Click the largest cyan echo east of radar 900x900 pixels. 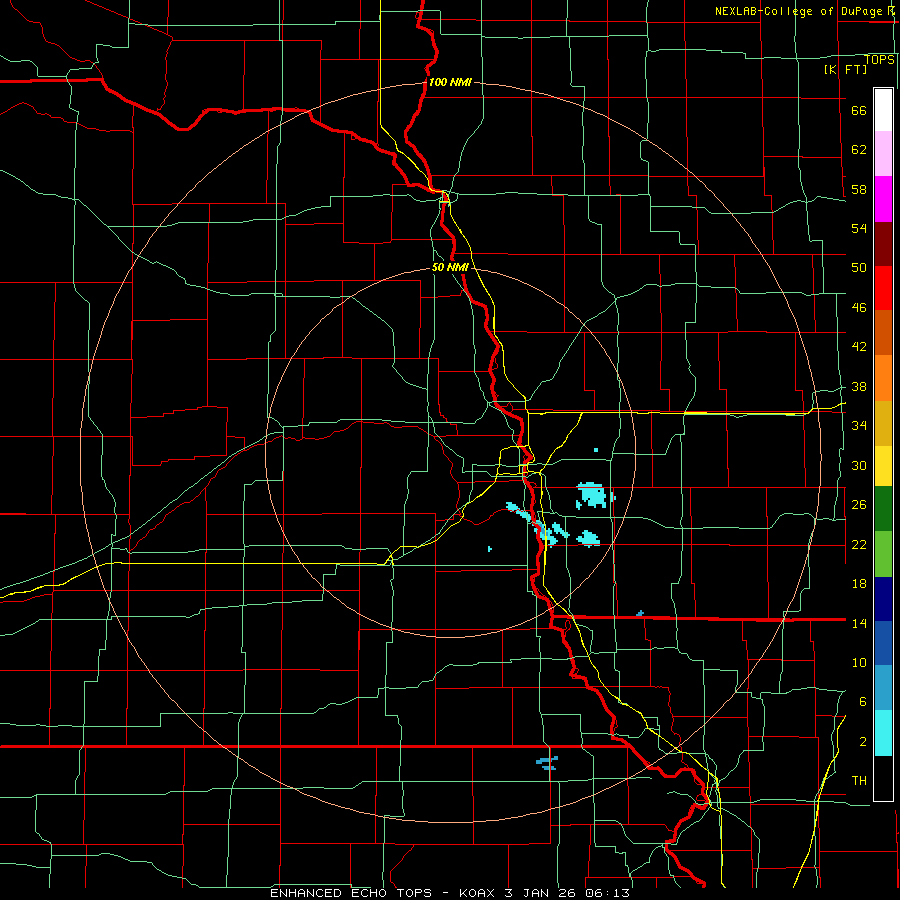click(591, 495)
